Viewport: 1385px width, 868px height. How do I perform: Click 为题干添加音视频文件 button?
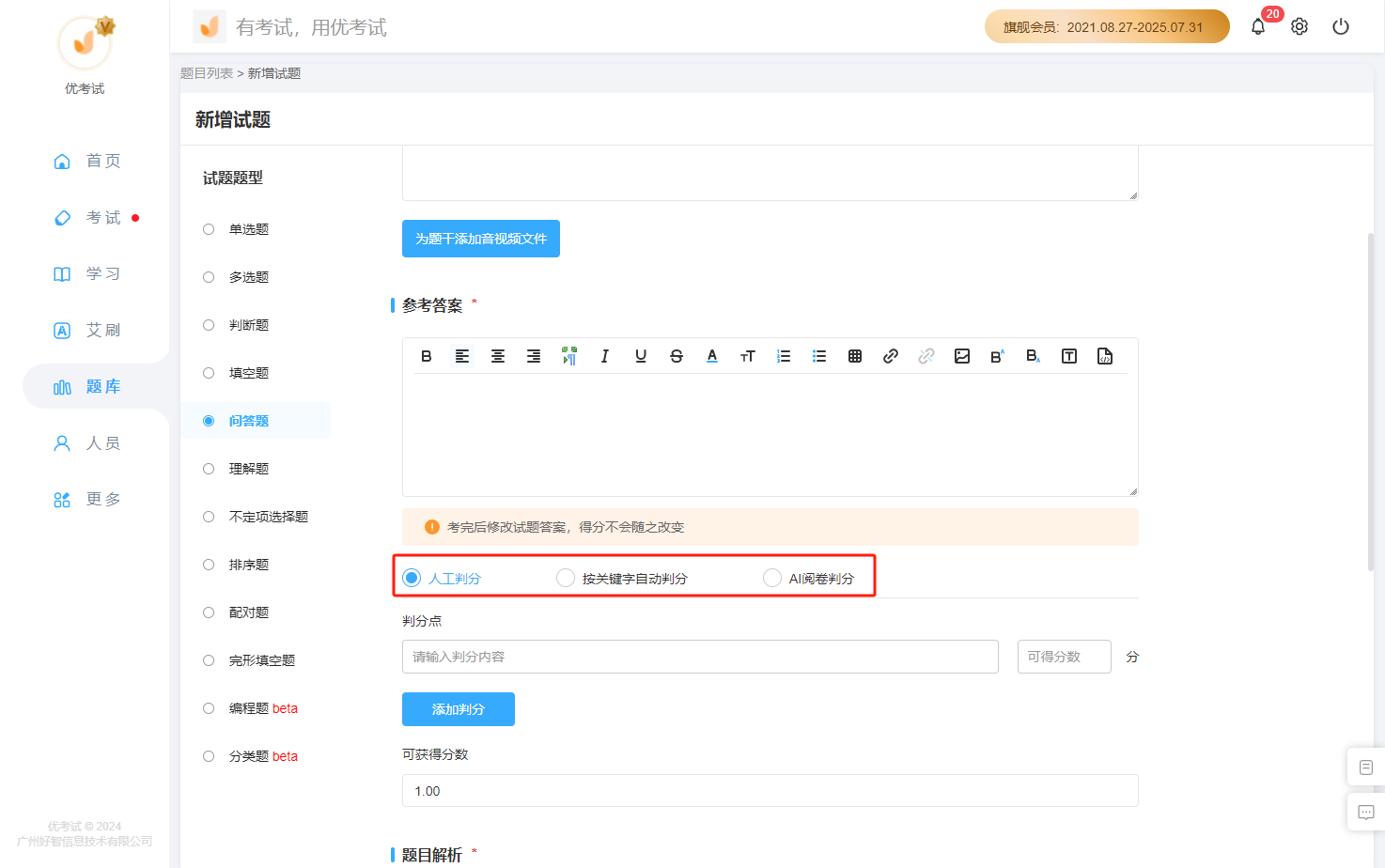tap(481, 239)
